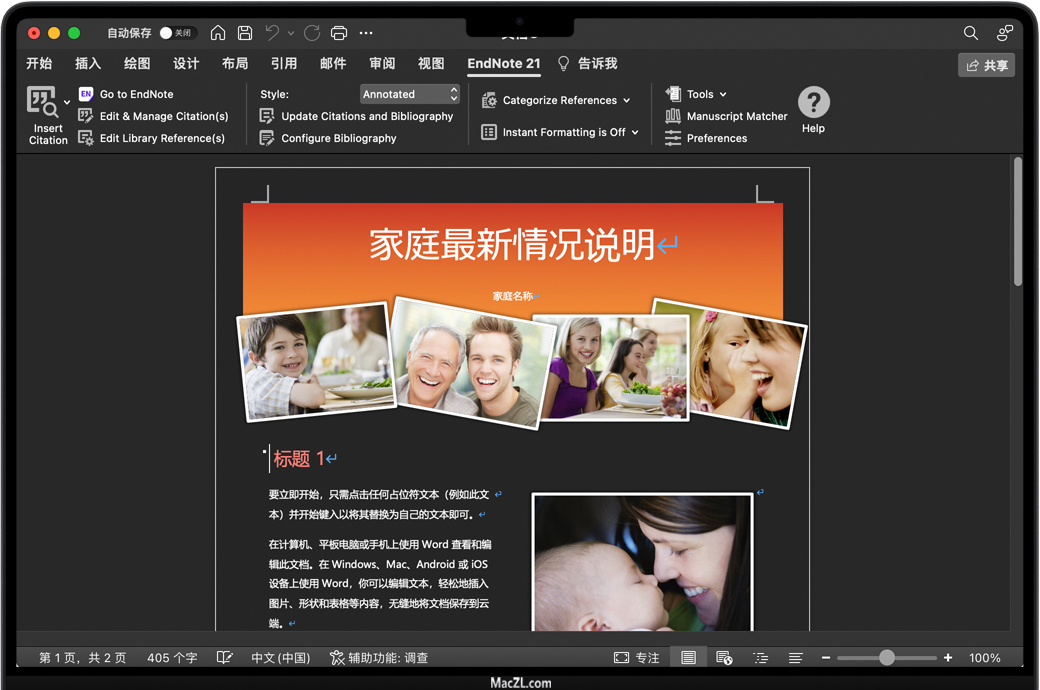Screen dimensions: 1040x690
Task: Open Configure Bibliography
Action: tap(338, 138)
